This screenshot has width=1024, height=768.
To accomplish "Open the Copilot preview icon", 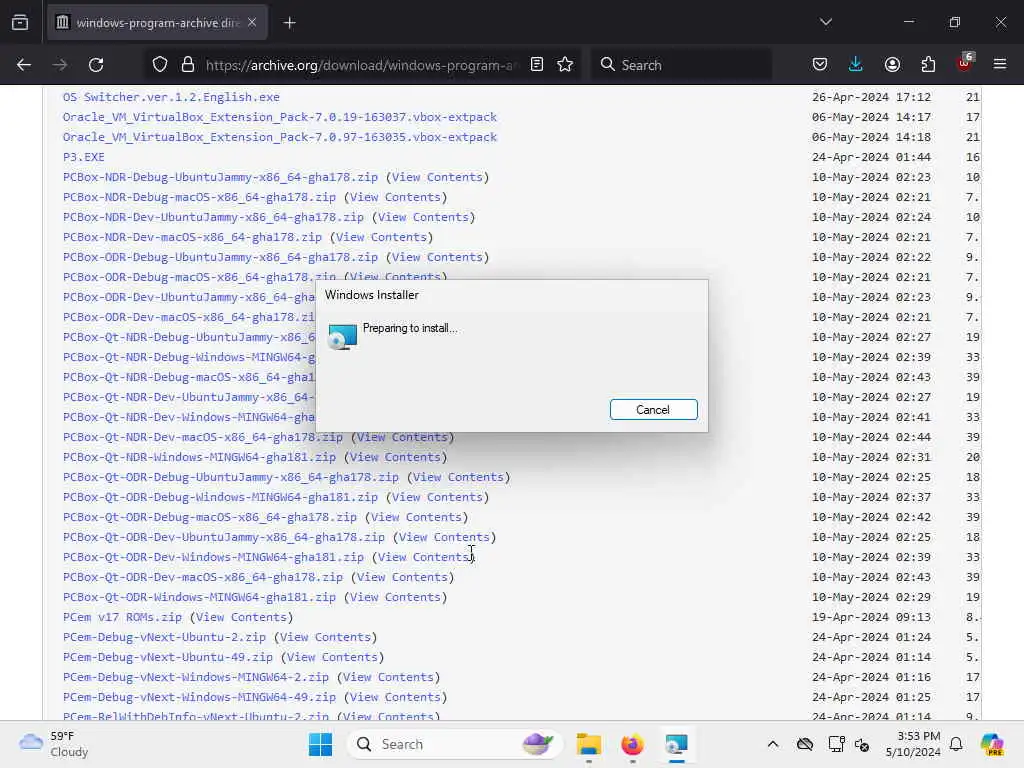I will point(992,744).
